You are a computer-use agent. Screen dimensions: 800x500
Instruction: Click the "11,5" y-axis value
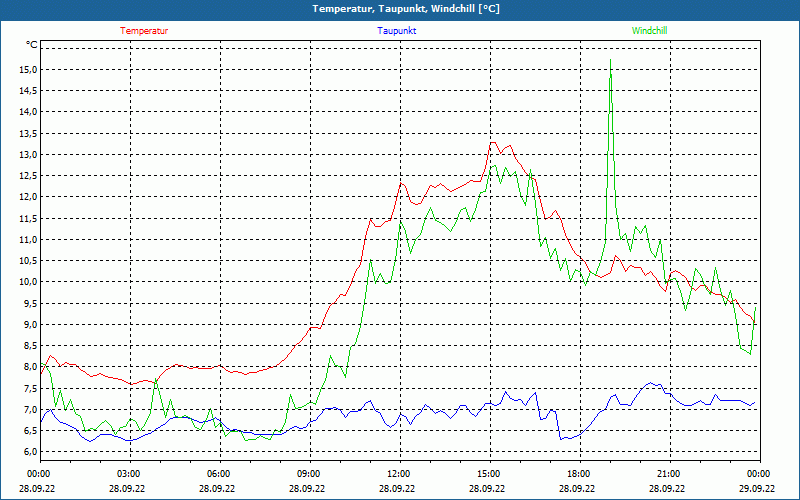[29, 218]
